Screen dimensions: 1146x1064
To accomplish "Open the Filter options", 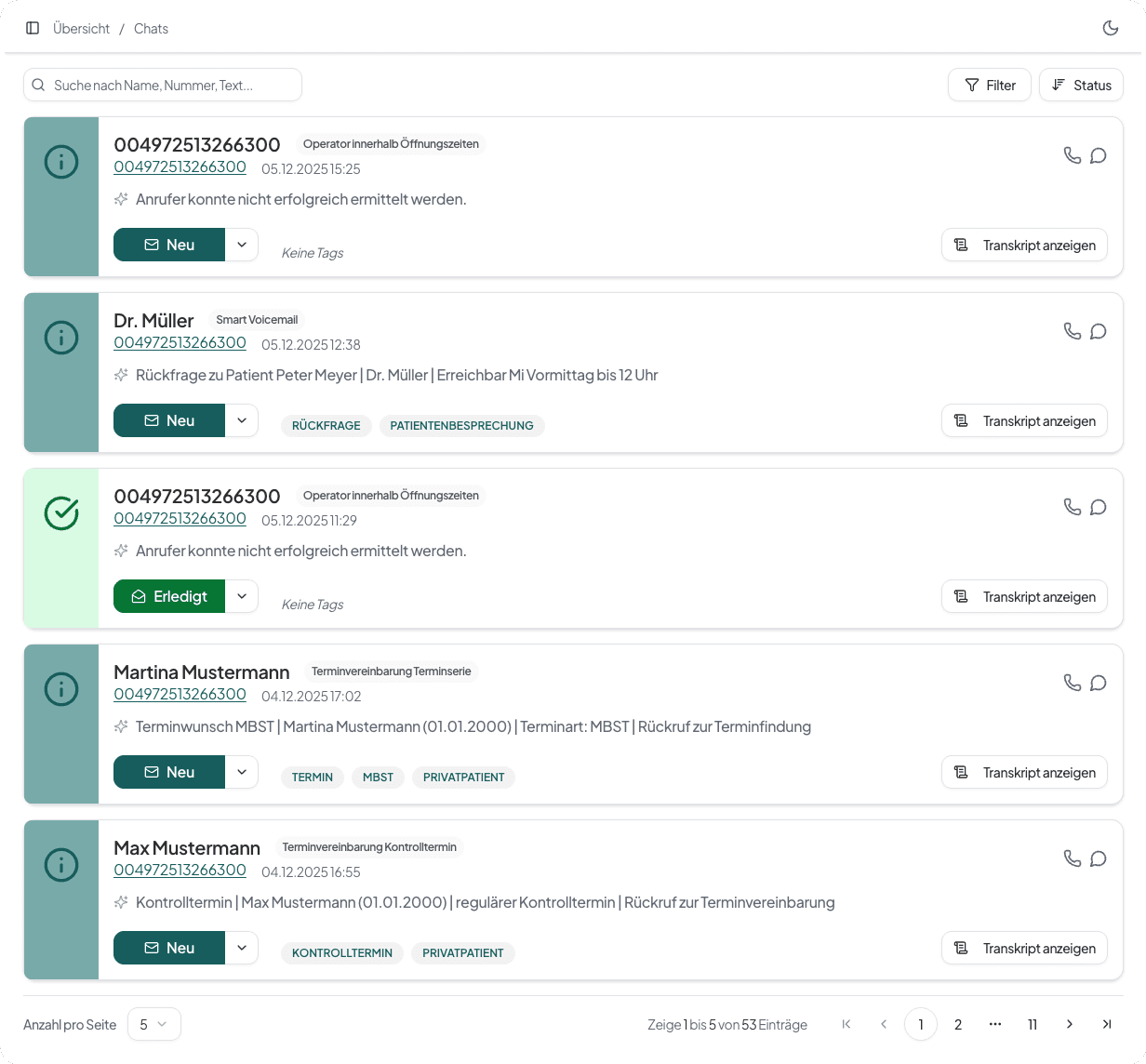I will [x=989, y=85].
